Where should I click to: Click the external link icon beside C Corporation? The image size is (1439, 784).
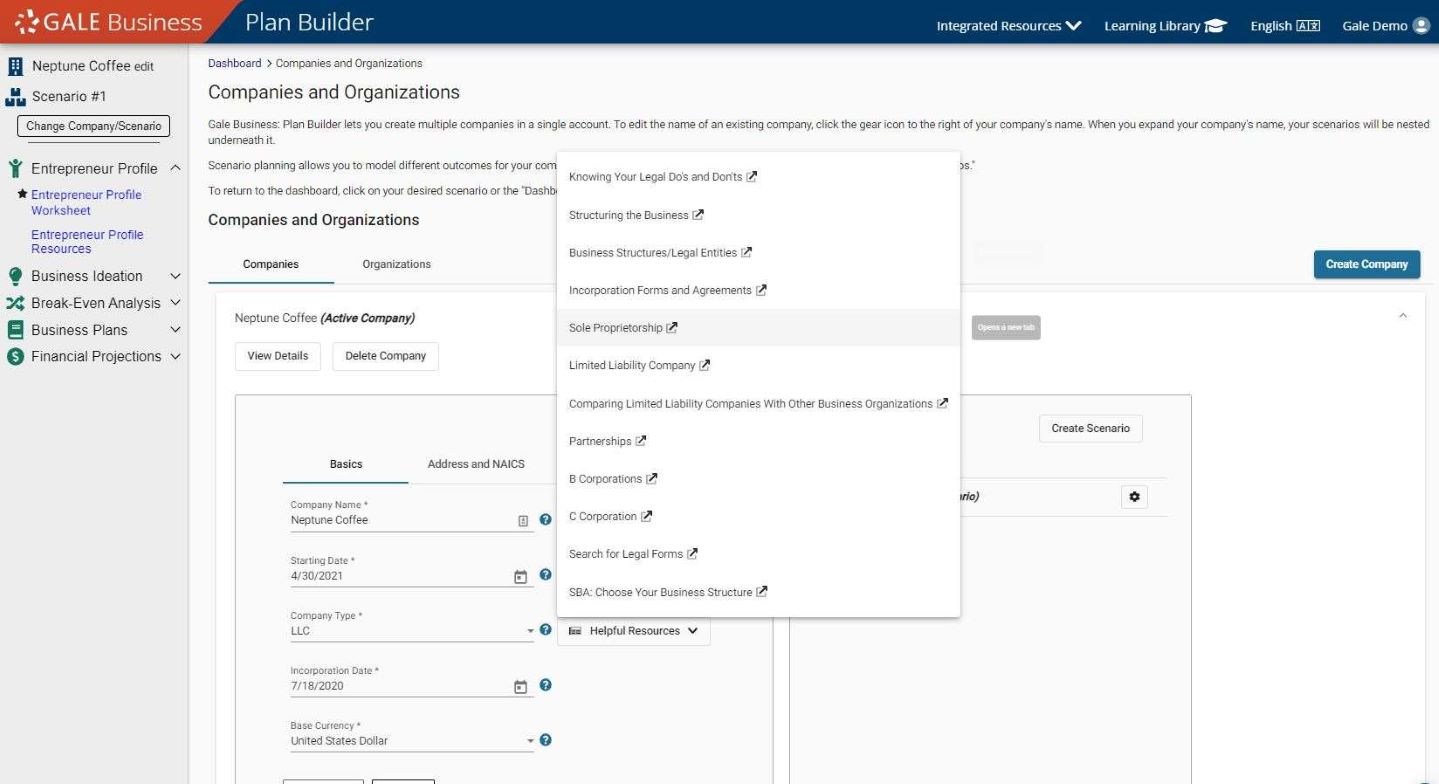click(647, 517)
